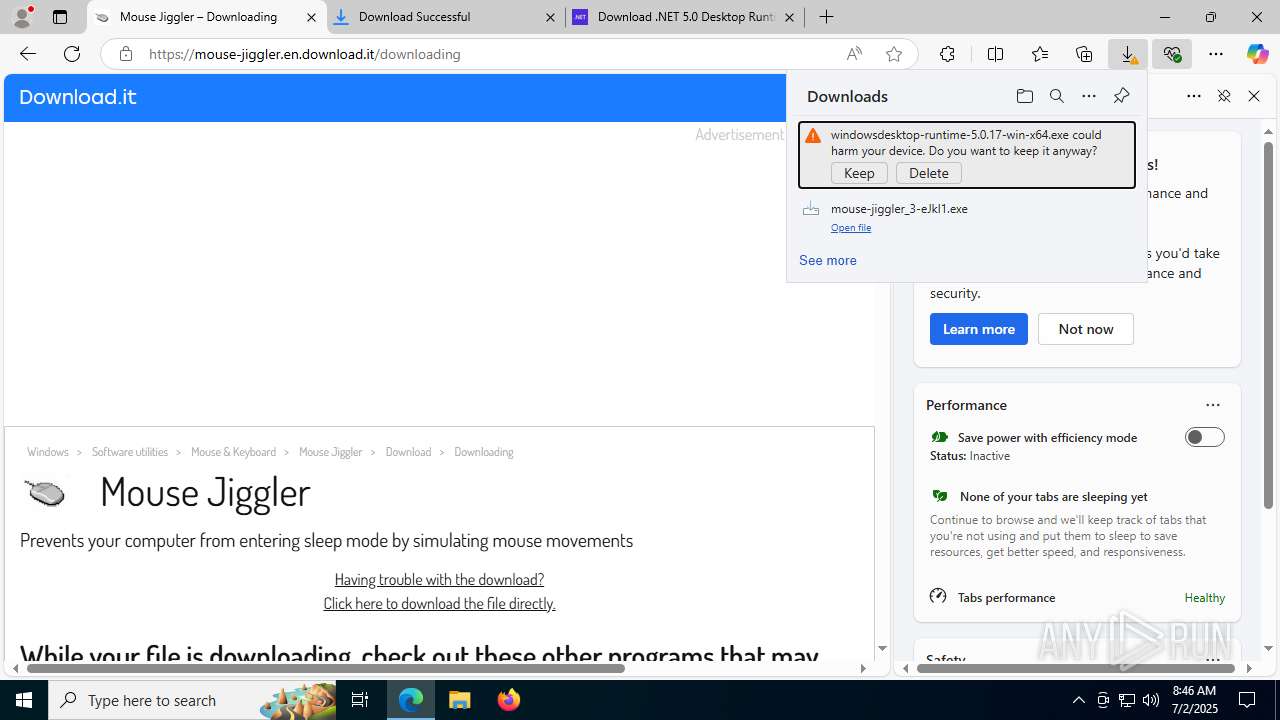1280x720 pixels.
Task: Search downloads with magnifier icon
Action: click(x=1057, y=96)
